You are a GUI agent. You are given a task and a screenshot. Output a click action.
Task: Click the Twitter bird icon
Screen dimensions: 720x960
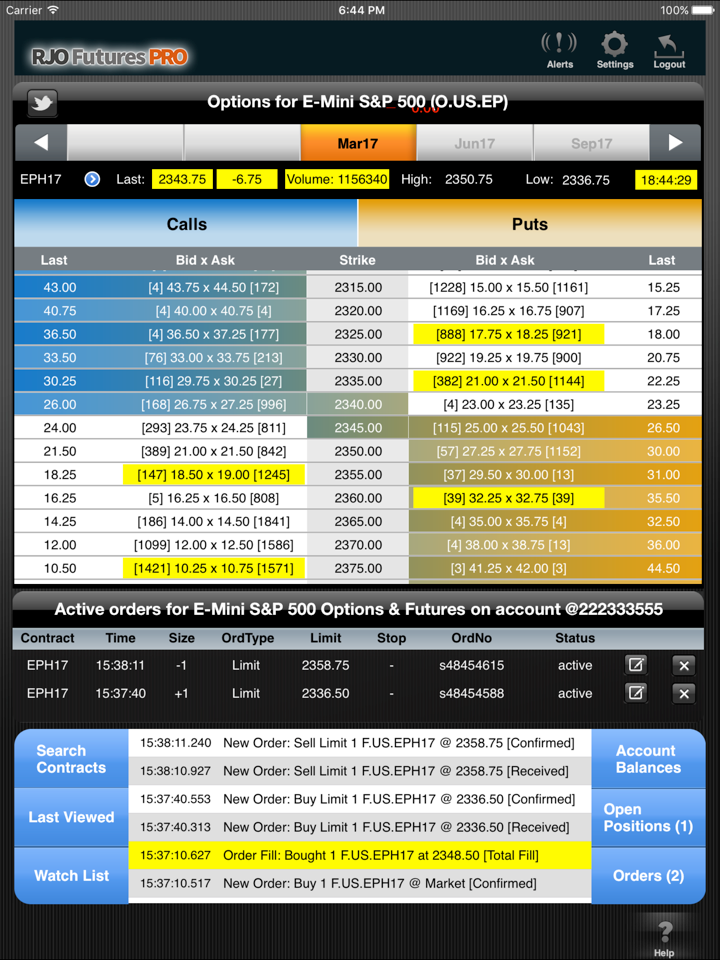coord(42,102)
